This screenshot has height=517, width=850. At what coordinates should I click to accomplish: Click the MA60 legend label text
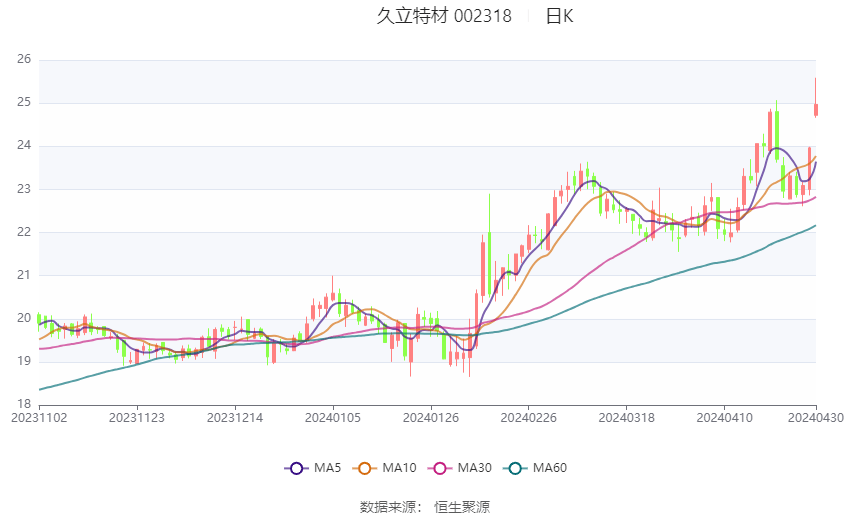pyautogui.click(x=550, y=468)
